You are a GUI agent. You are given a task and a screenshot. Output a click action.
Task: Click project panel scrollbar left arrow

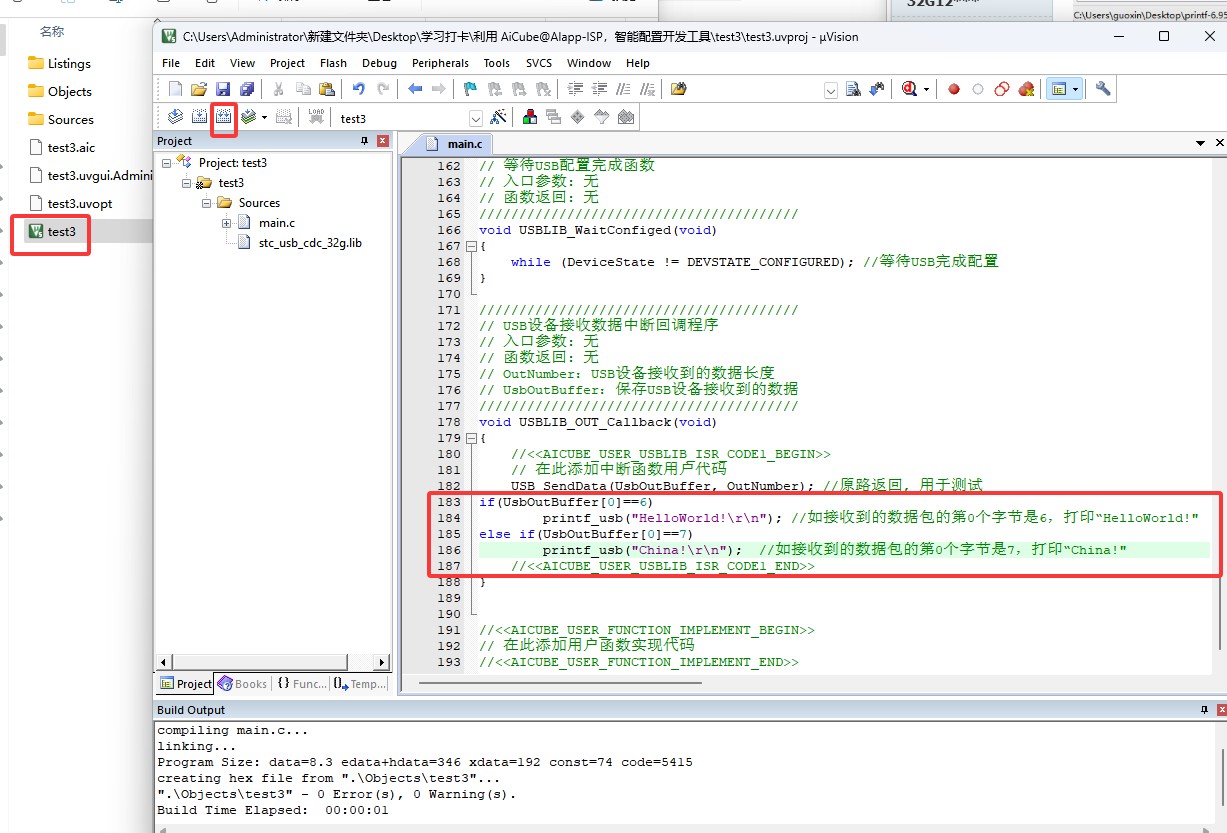click(x=165, y=662)
